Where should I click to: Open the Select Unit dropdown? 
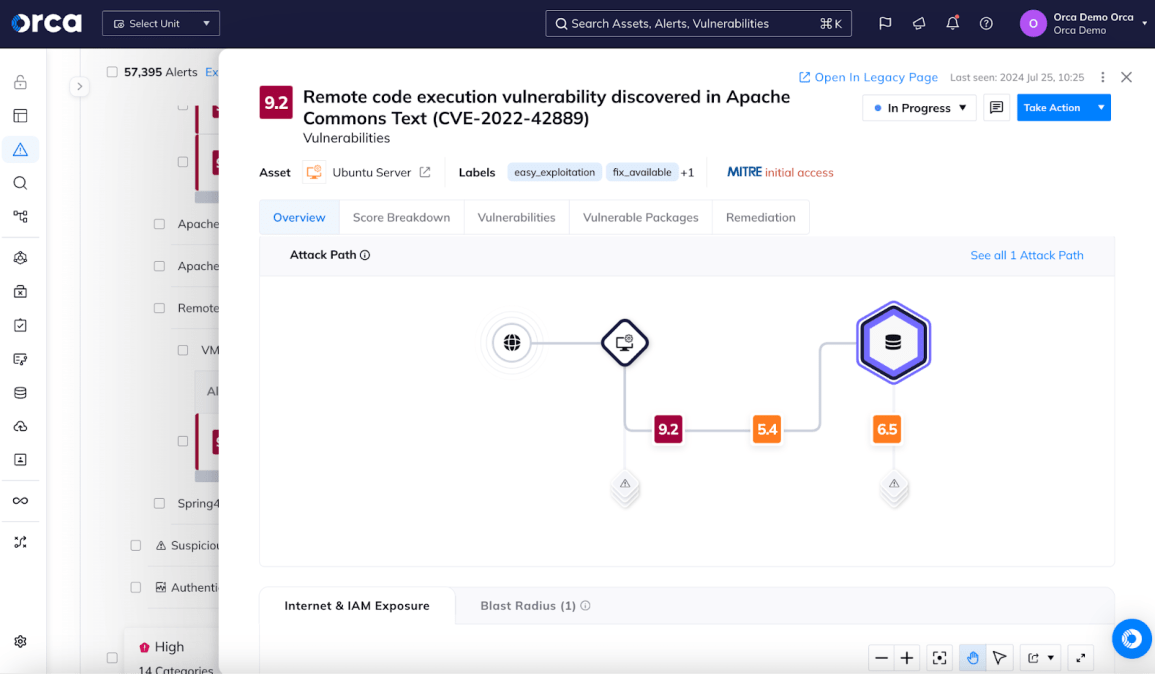pyautogui.click(x=161, y=23)
